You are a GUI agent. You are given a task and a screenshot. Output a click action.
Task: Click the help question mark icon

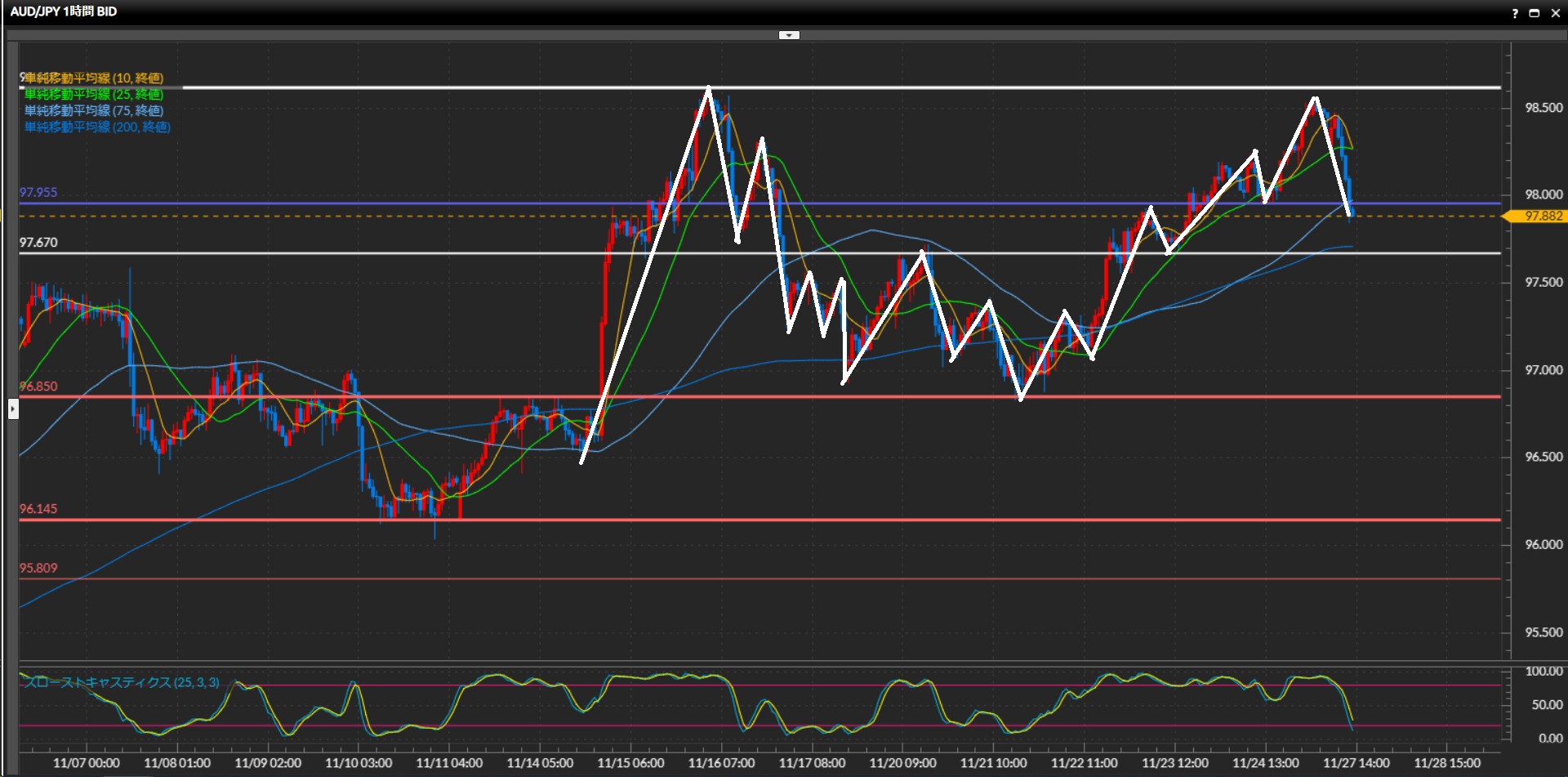point(1515,13)
